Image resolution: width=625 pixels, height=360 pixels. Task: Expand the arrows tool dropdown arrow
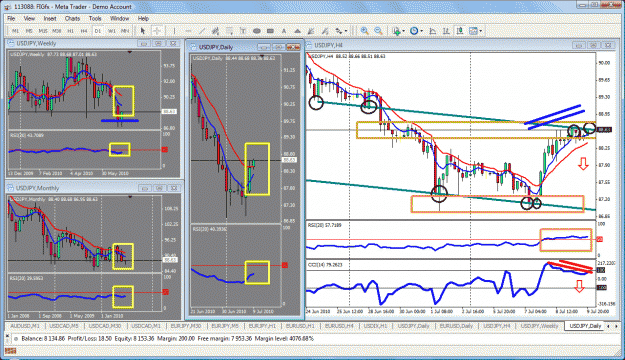coord(346,31)
